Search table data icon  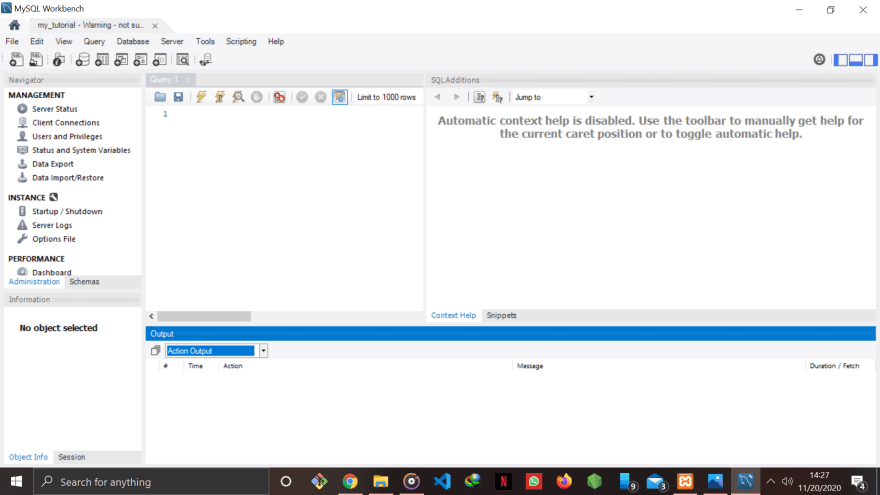pyautogui.click(x=183, y=59)
